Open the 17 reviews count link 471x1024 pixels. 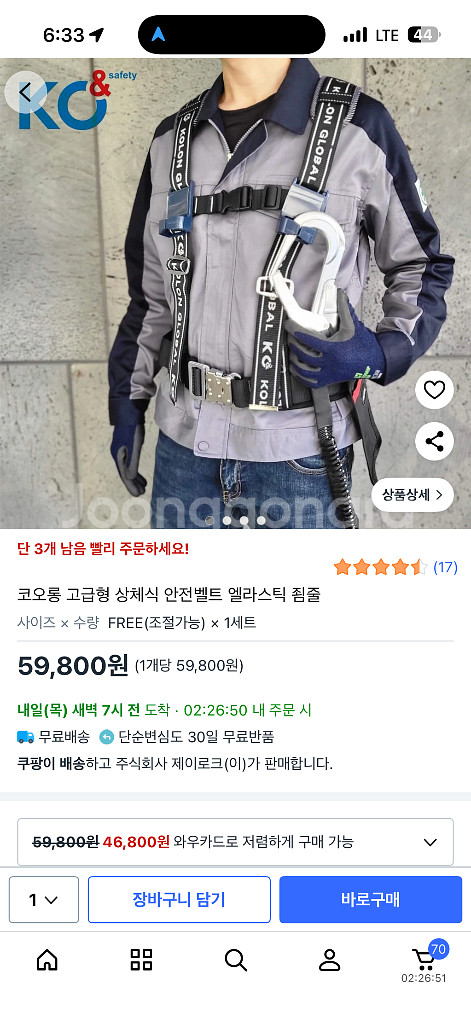446,567
